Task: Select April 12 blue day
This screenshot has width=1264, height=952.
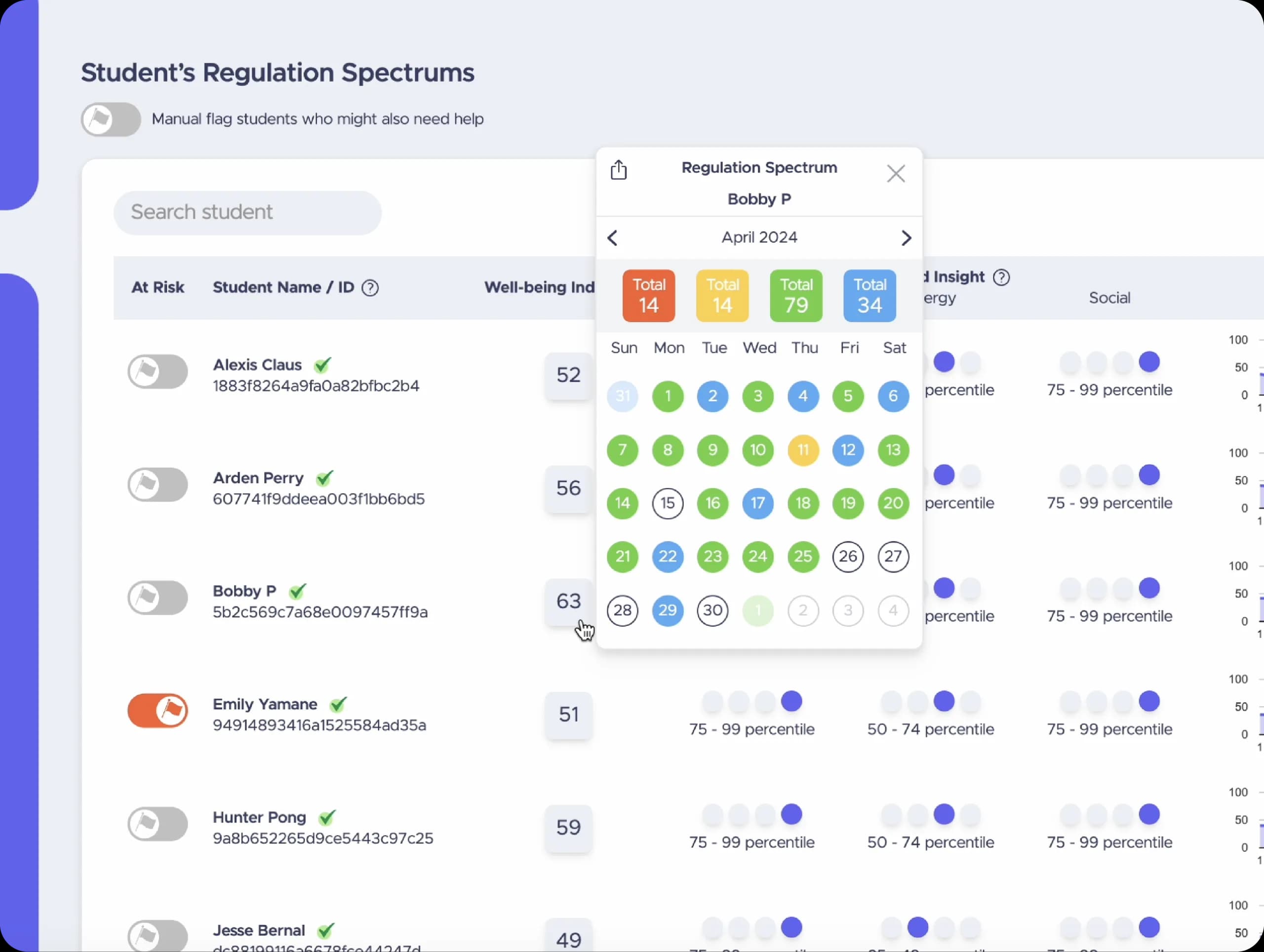Action: 848,450
